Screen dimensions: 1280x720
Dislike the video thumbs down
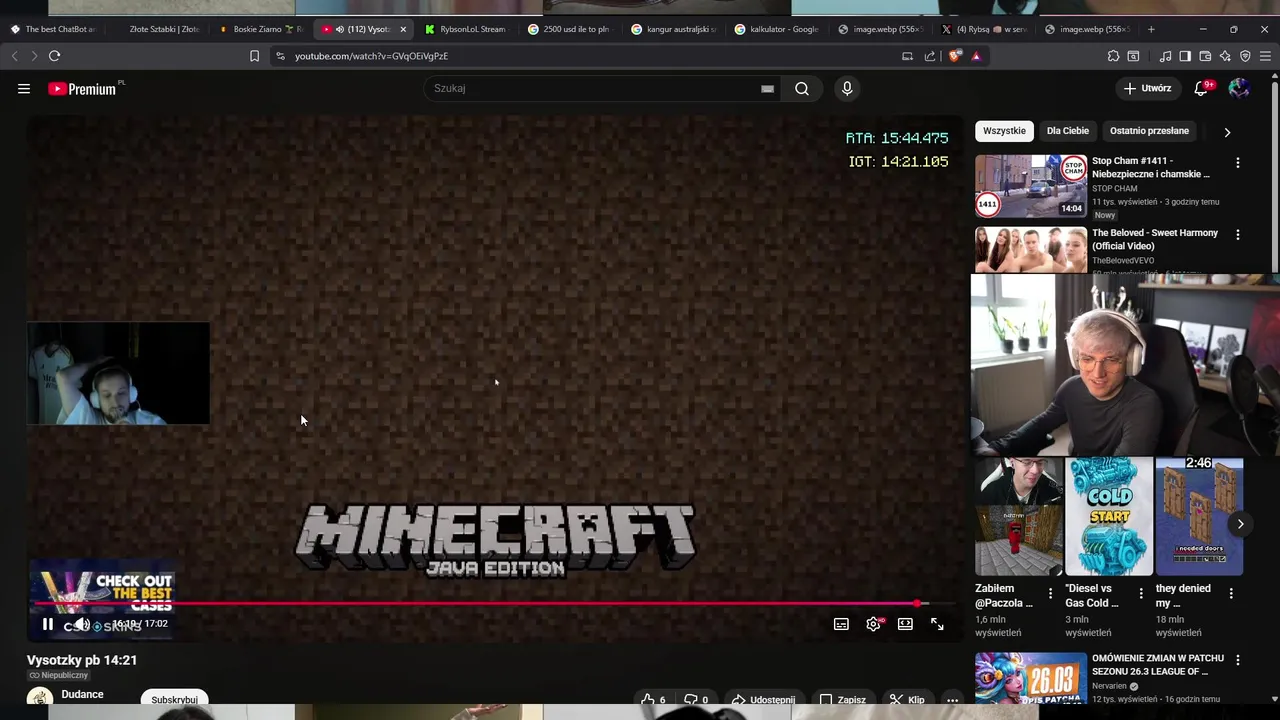pyautogui.click(x=695, y=700)
